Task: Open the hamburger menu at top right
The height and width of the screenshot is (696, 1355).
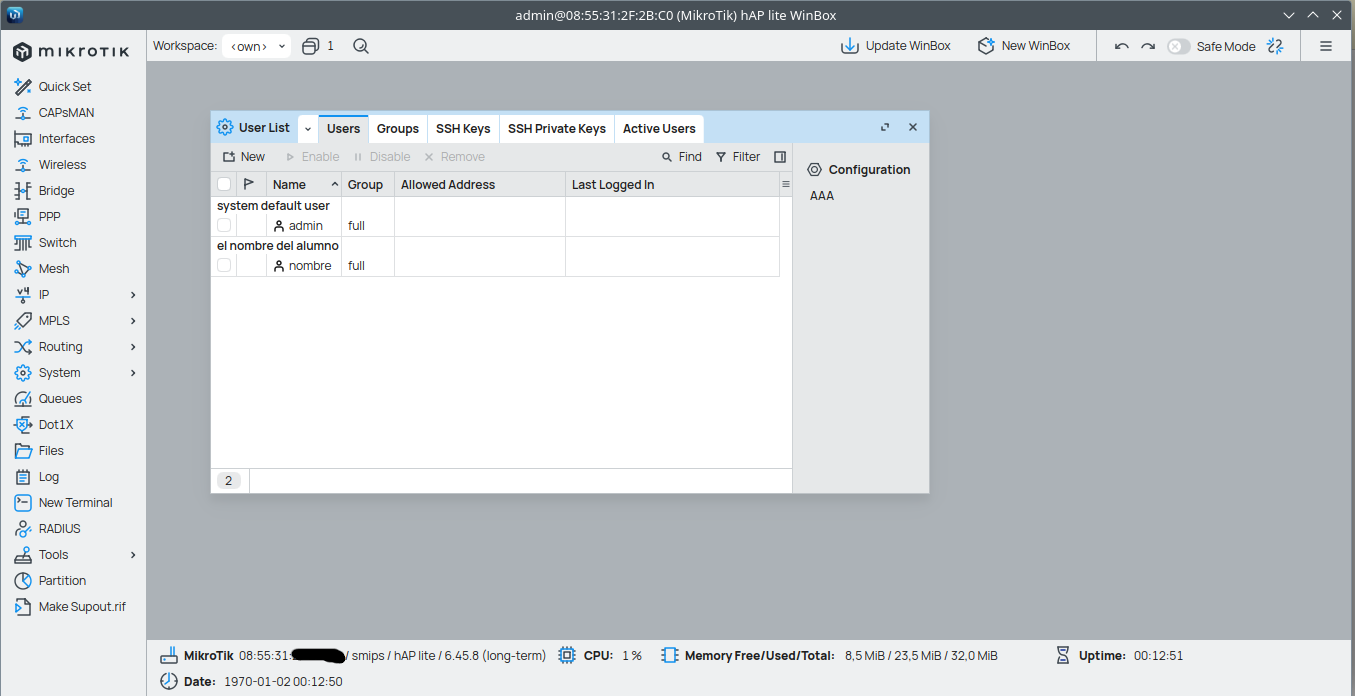Action: pyautogui.click(x=1326, y=46)
